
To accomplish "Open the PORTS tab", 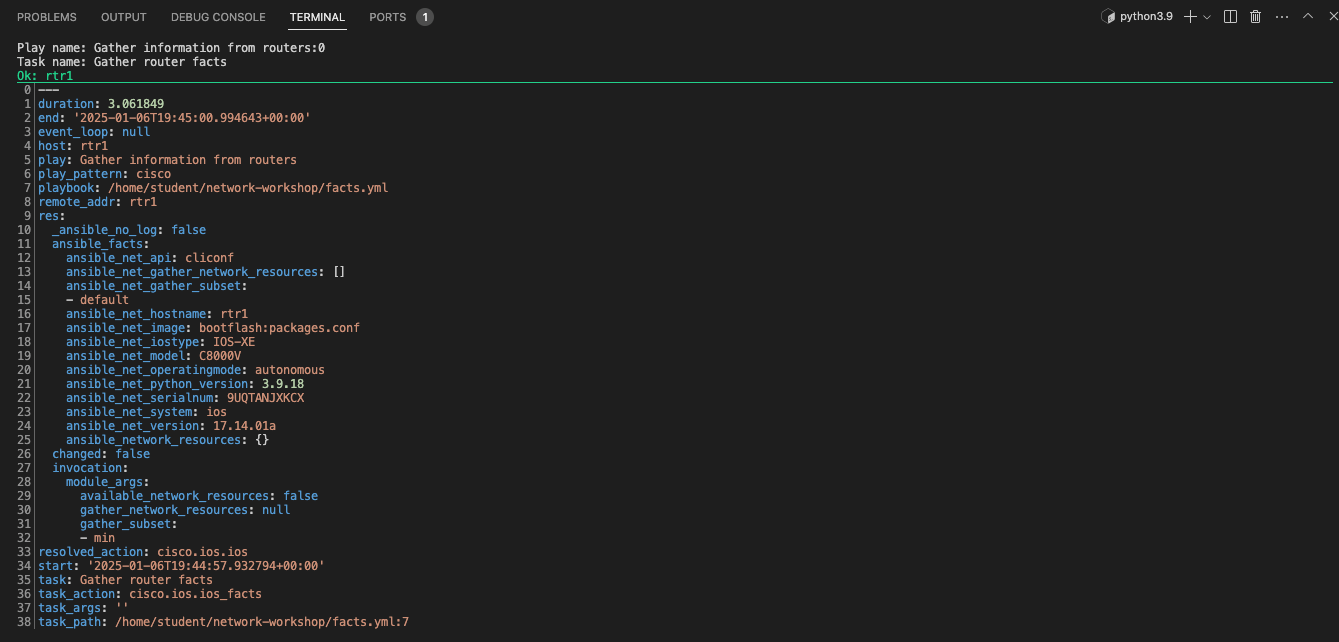I will point(386,16).
